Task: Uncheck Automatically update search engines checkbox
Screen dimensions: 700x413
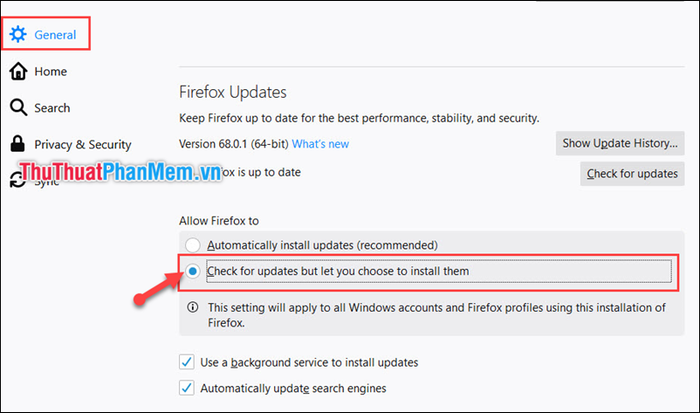Action: click(187, 388)
